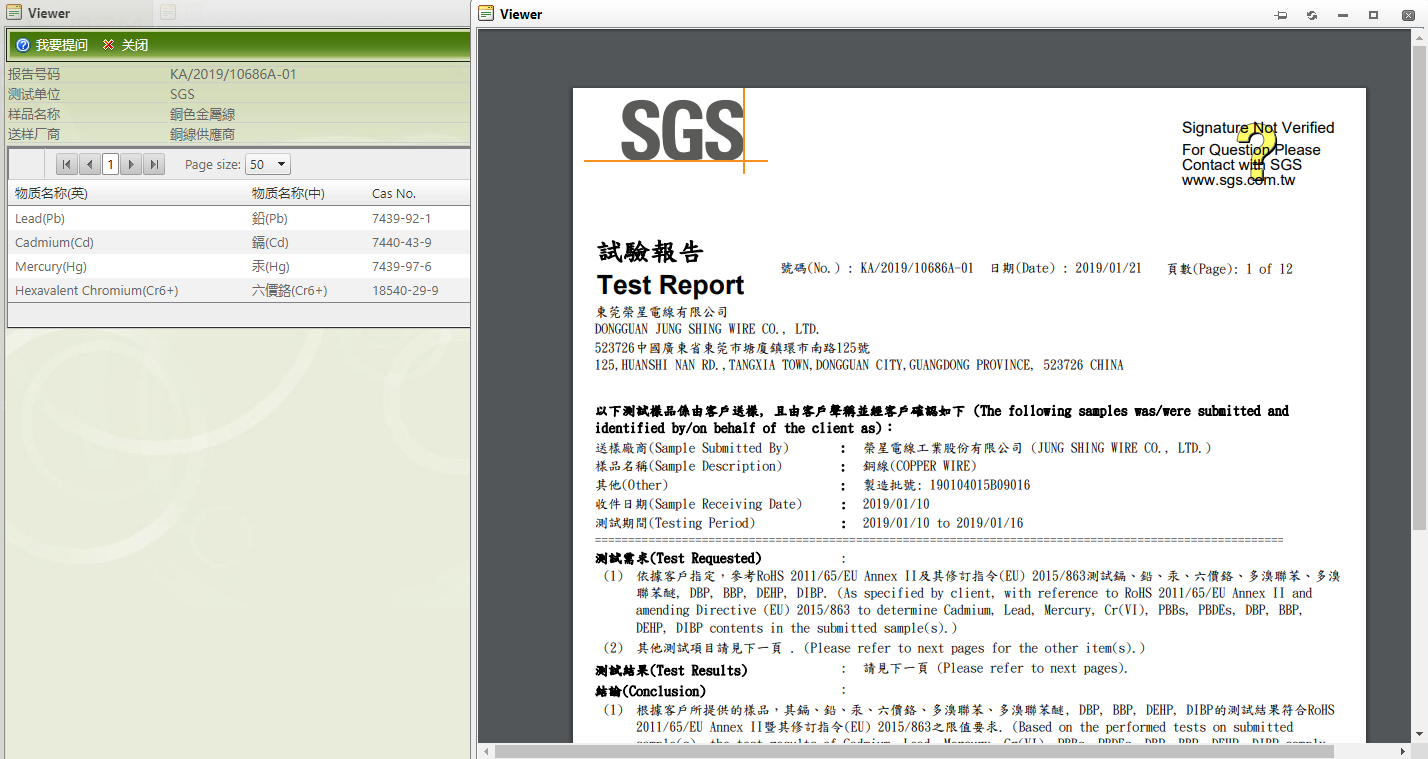1428x759 pixels.
Task: Click the Page 1 of 12 indicator
Action: (1230, 268)
